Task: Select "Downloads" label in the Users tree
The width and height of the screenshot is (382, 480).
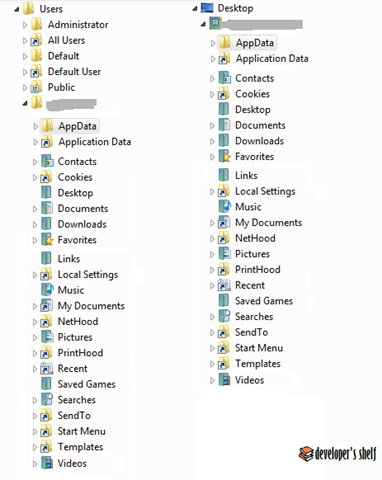Action: click(x=82, y=224)
